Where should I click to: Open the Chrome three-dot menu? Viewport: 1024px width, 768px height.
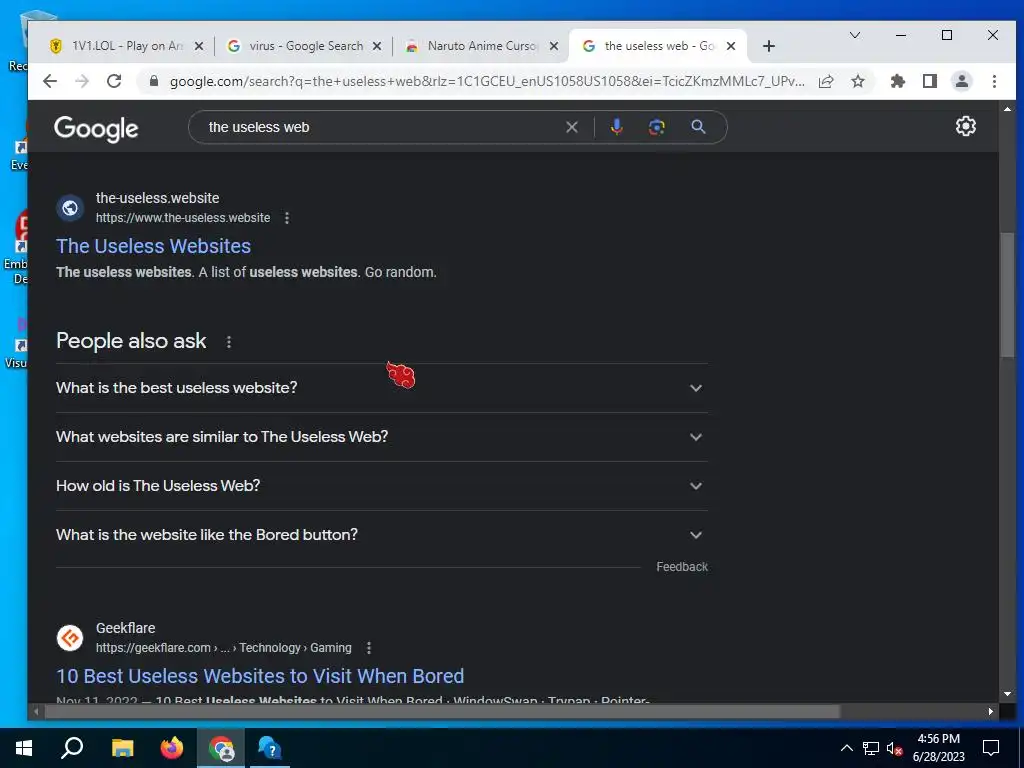994,81
